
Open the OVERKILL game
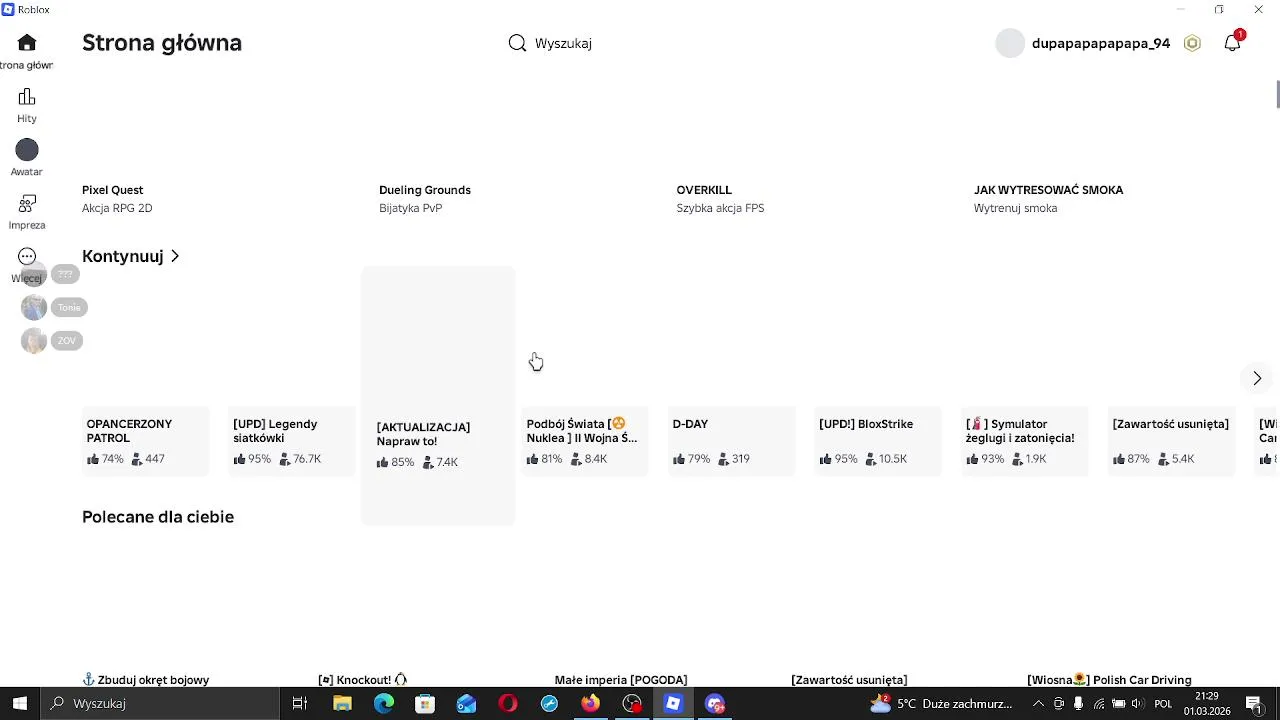[x=704, y=190]
